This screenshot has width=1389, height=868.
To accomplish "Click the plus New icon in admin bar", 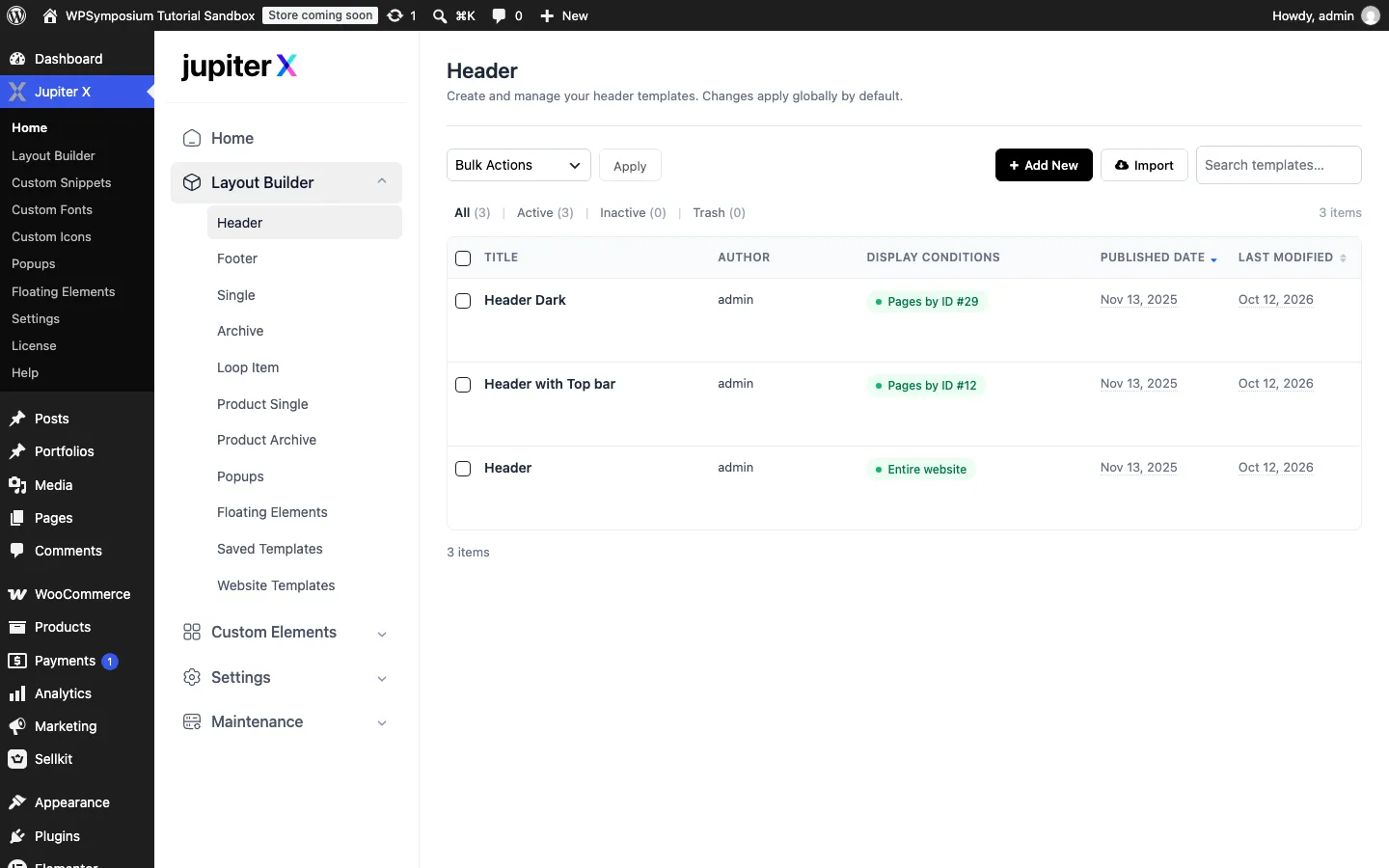I will pos(547,15).
